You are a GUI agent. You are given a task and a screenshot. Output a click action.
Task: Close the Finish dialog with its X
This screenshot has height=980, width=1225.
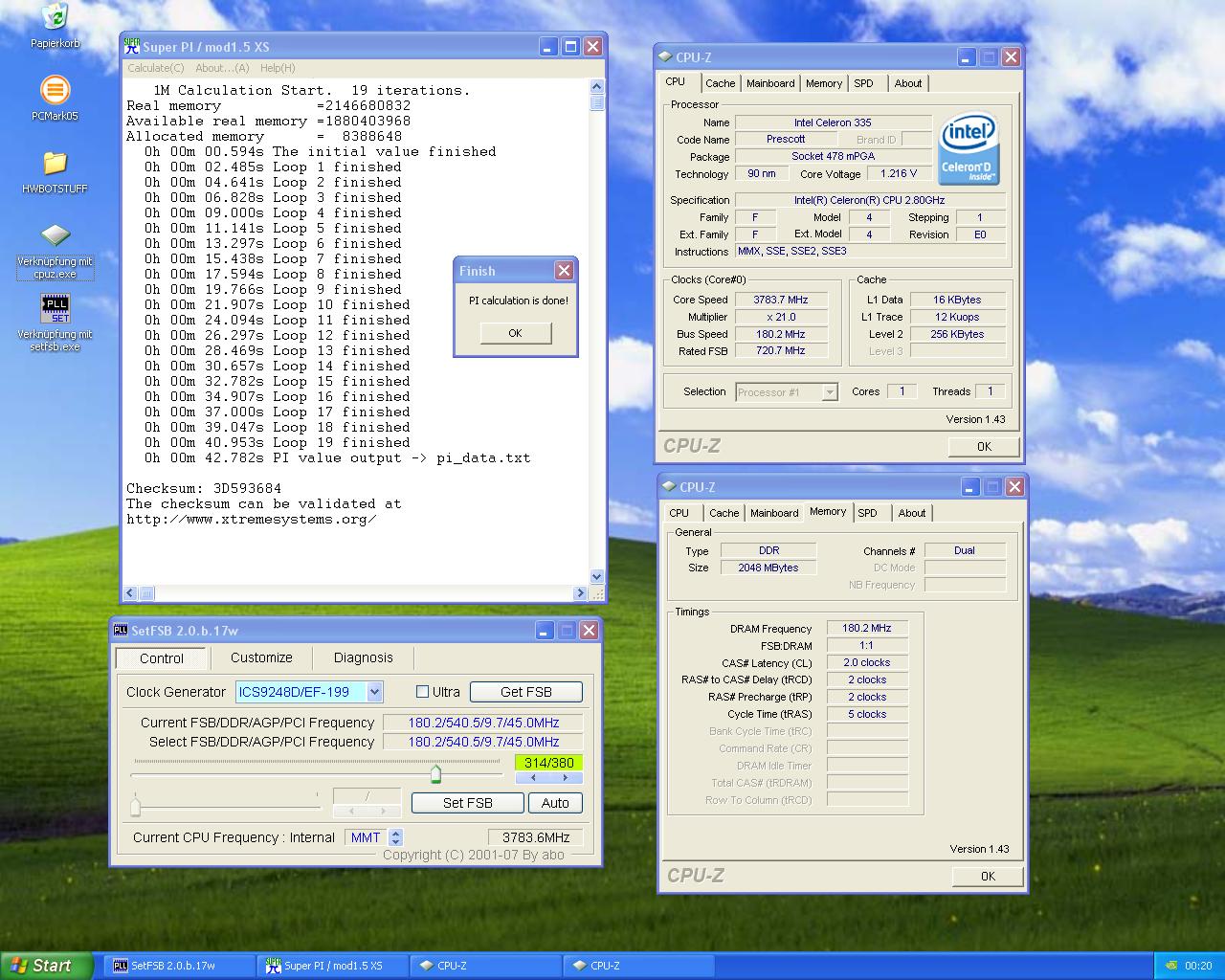[x=565, y=271]
